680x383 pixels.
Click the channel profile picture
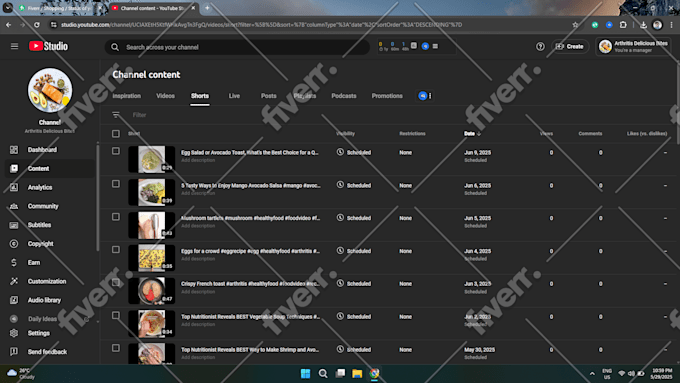point(50,90)
